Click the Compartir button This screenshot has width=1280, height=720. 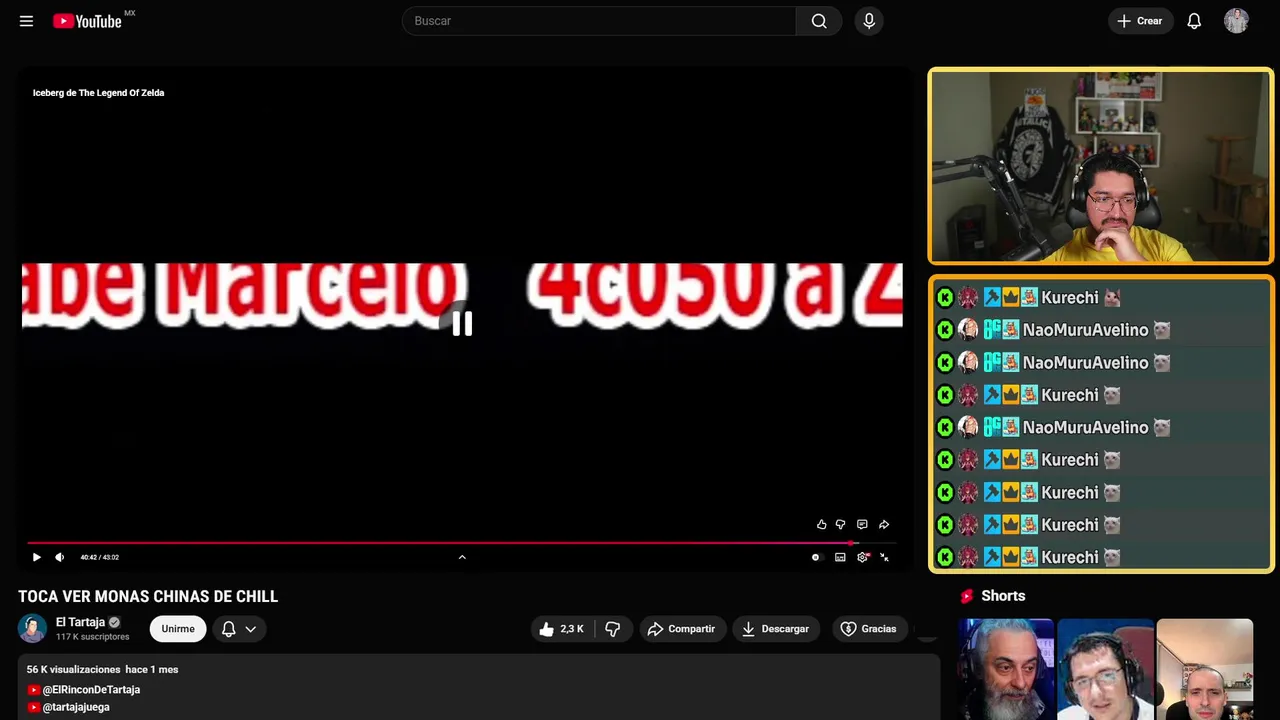pyautogui.click(x=681, y=629)
